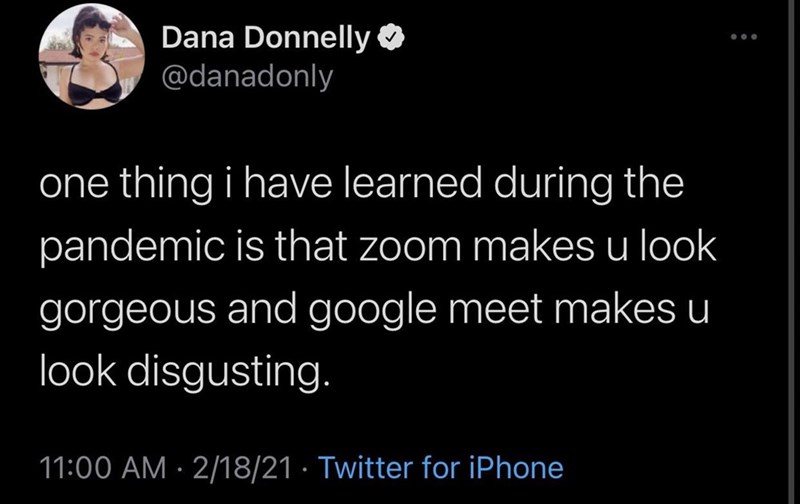Open the @danadonly handle
This screenshot has height=504, width=800.
(246, 76)
